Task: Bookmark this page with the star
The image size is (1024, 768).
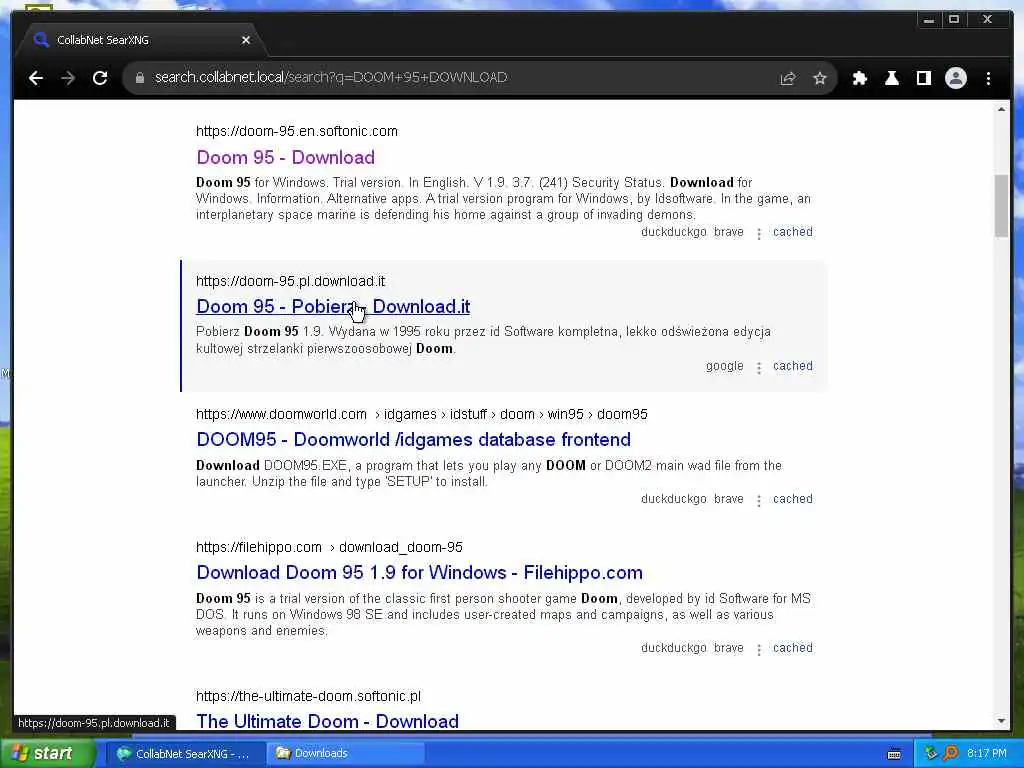Action: (x=820, y=78)
